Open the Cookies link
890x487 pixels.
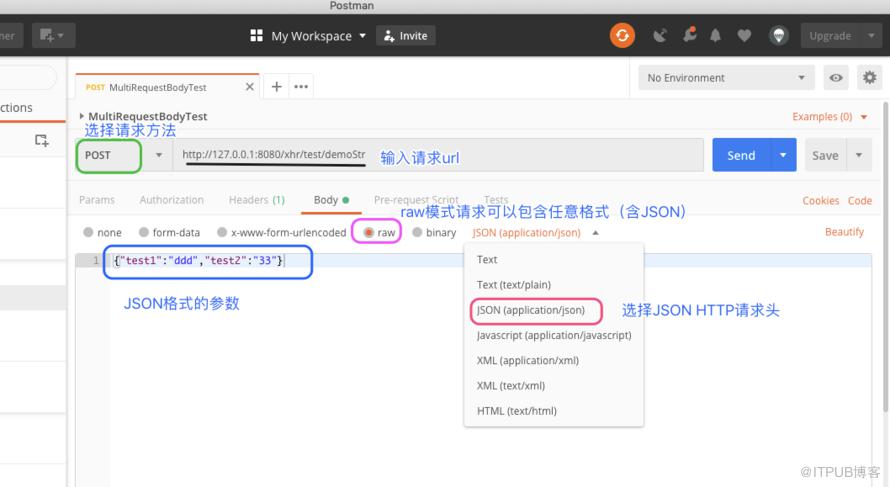click(x=820, y=200)
